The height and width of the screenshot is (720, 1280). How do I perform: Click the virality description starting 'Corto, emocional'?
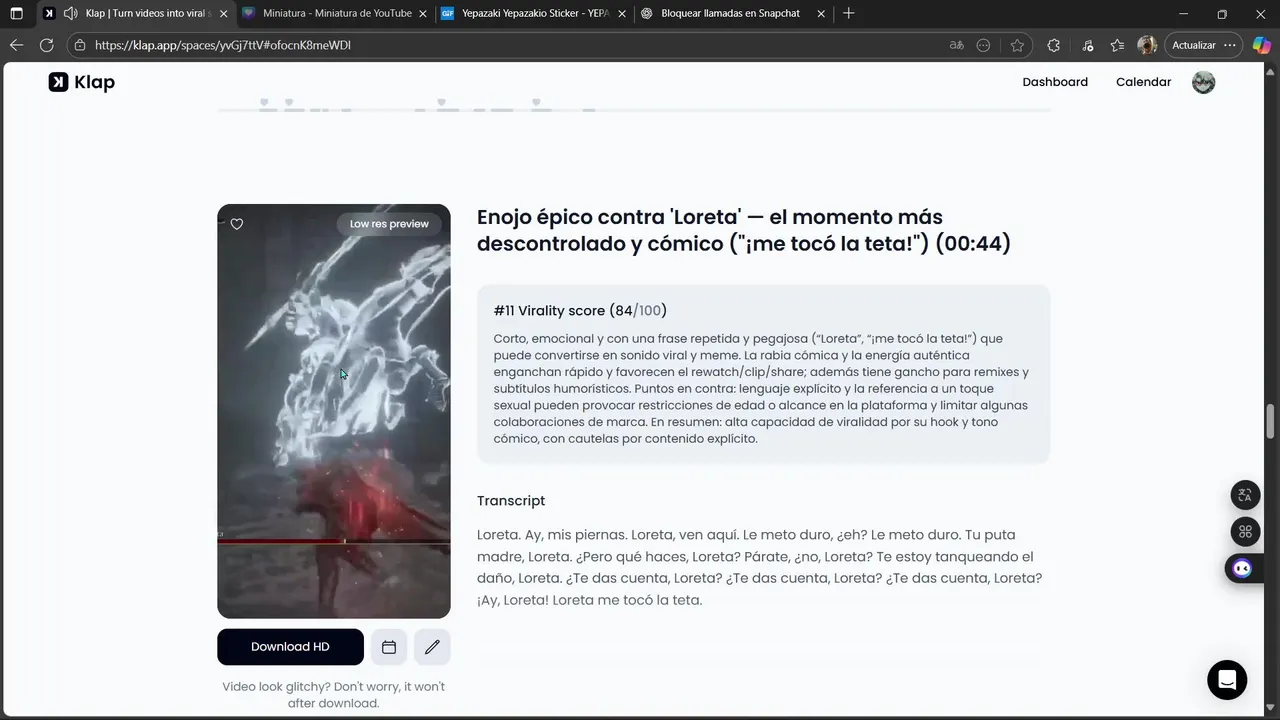(761, 389)
